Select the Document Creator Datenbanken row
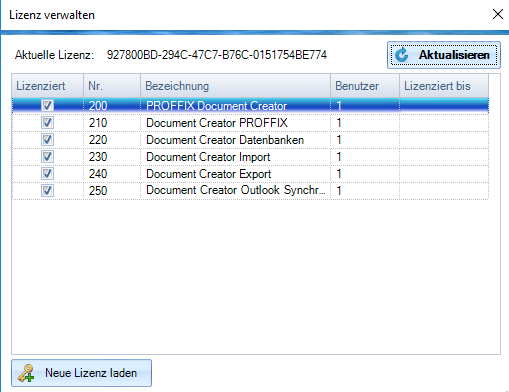 pyautogui.click(x=250, y=140)
